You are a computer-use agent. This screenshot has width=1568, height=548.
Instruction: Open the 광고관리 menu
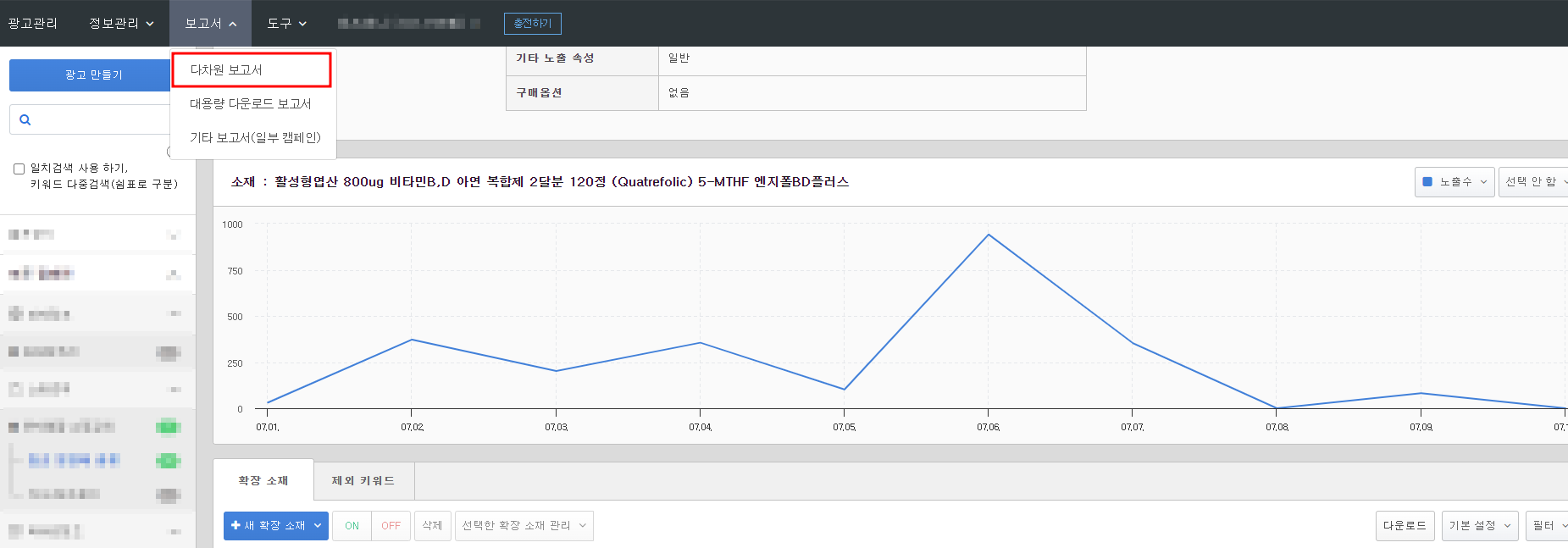pos(32,23)
